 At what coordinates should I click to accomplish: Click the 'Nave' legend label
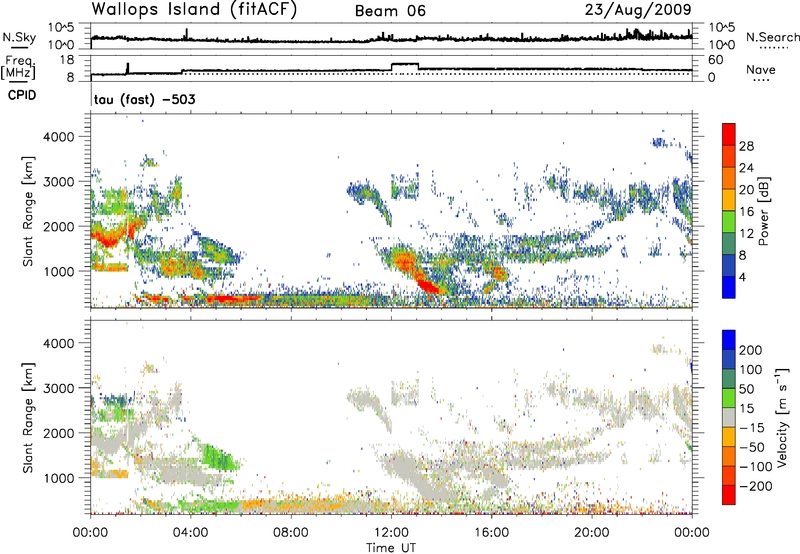(761, 69)
